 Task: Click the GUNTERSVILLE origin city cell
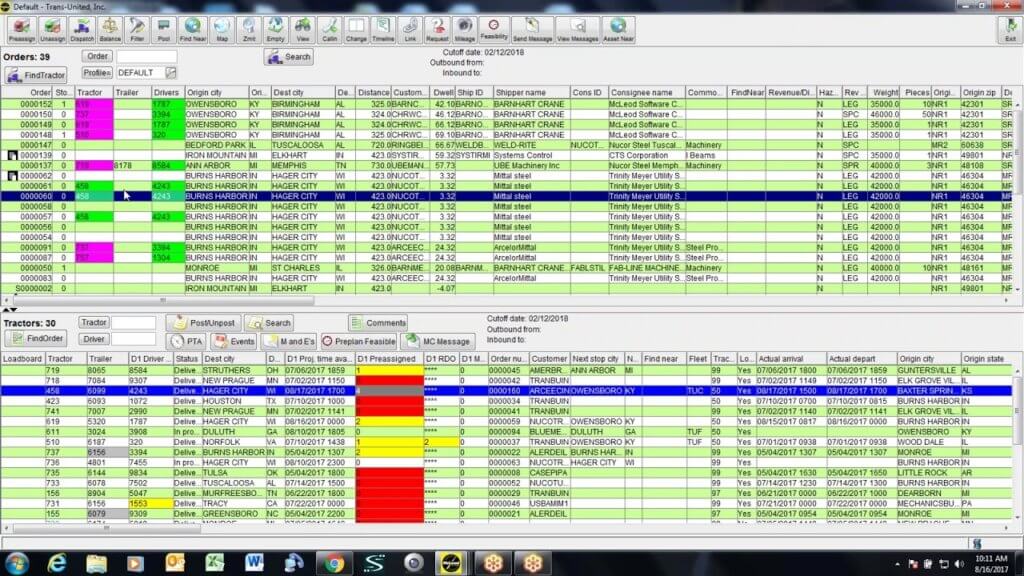pos(929,370)
